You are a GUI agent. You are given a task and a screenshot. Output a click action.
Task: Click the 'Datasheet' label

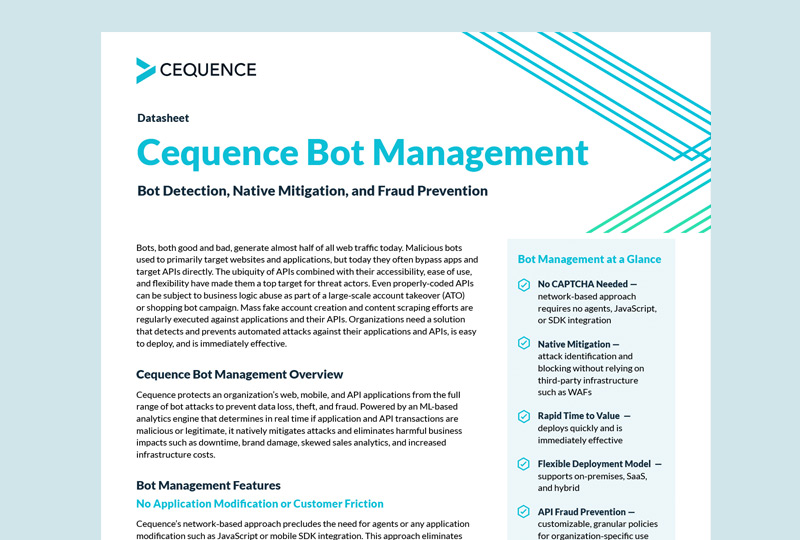point(163,118)
